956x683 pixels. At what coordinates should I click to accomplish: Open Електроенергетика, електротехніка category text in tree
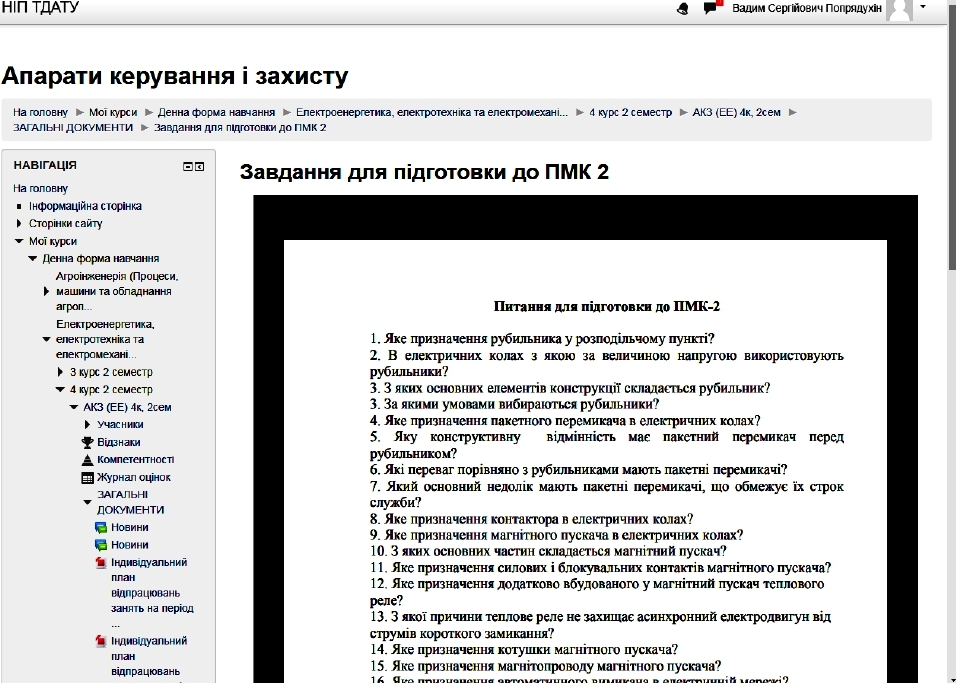point(105,340)
